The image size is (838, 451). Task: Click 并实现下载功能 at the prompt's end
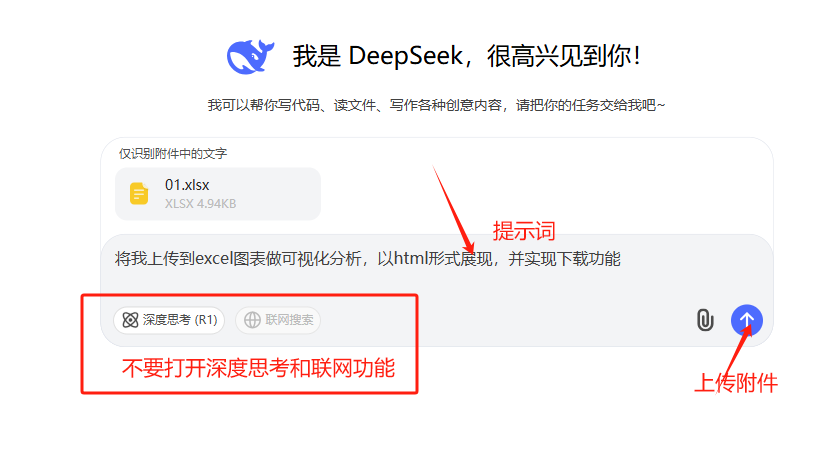click(x=564, y=259)
